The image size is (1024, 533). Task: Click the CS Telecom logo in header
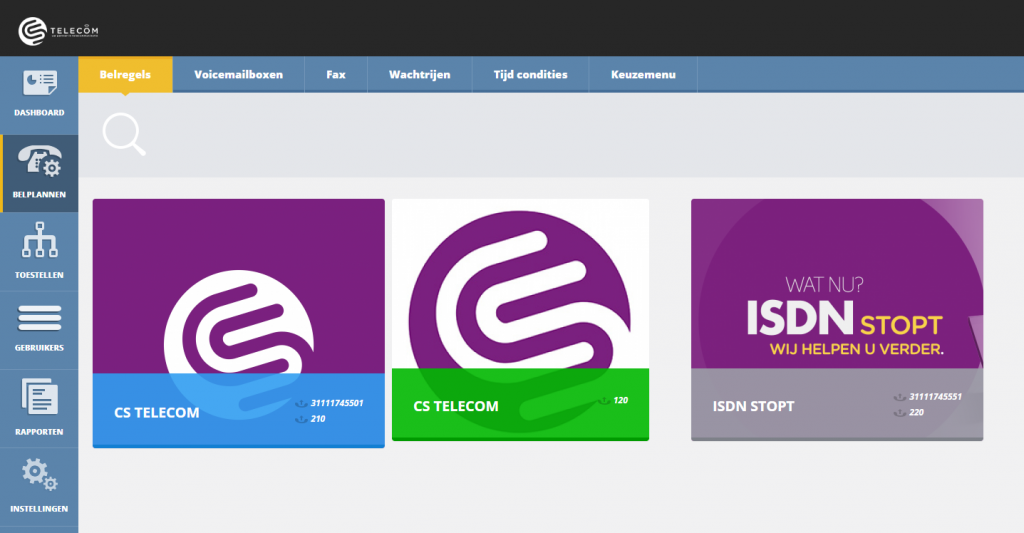[58, 31]
